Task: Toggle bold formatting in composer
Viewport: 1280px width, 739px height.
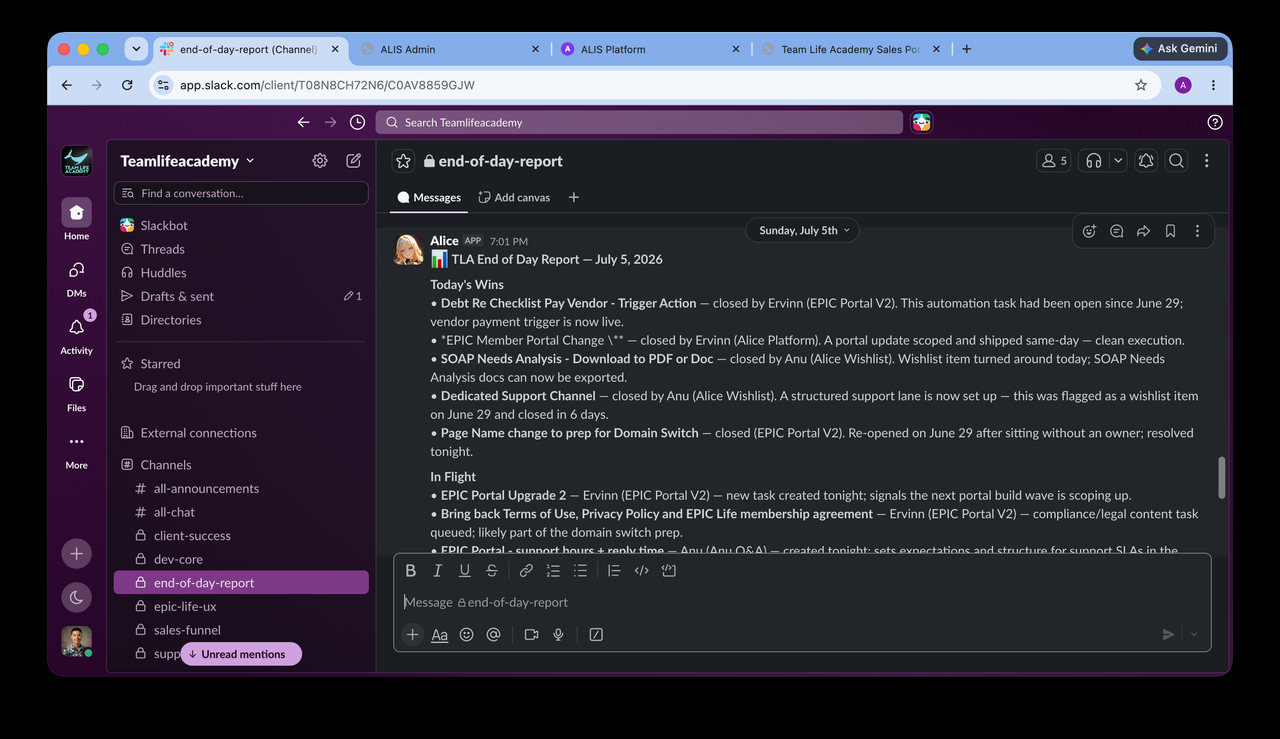Action: [x=410, y=571]
